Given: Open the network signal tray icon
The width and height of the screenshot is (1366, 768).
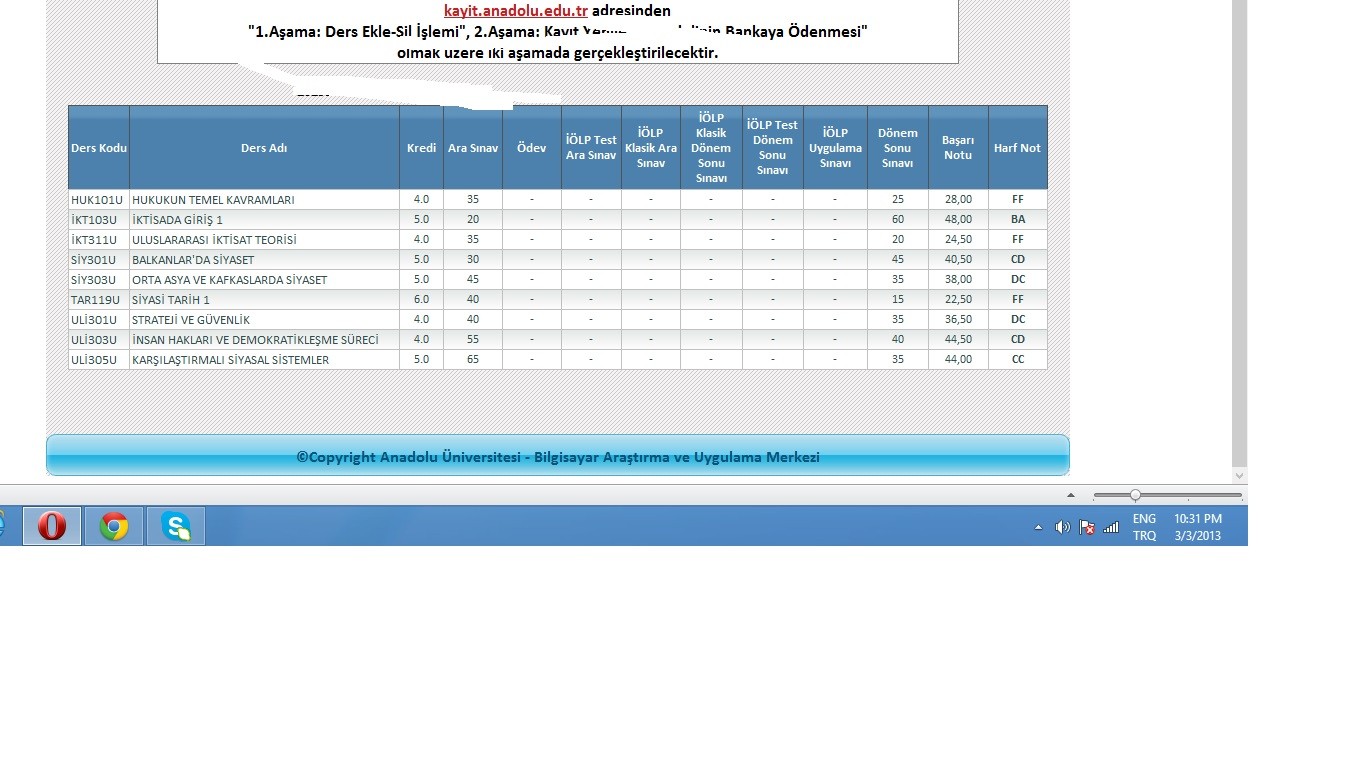Looking at the screenshot, I should tap(1111, 527).
